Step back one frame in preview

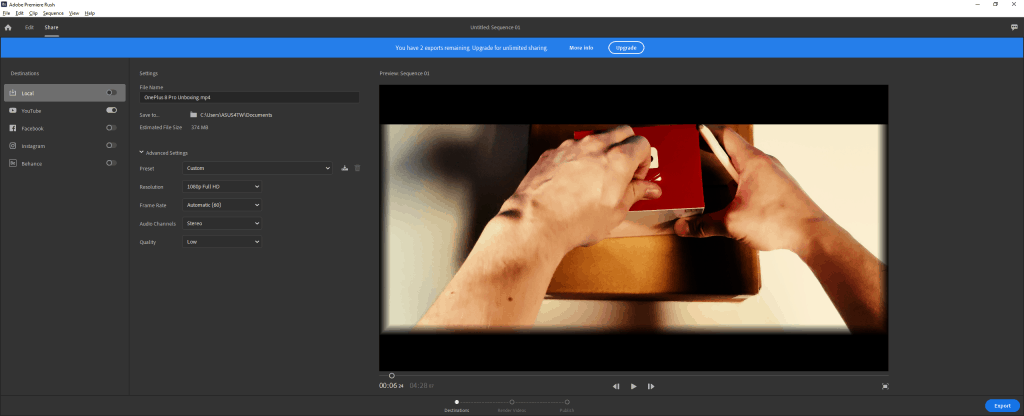(616, 387)
